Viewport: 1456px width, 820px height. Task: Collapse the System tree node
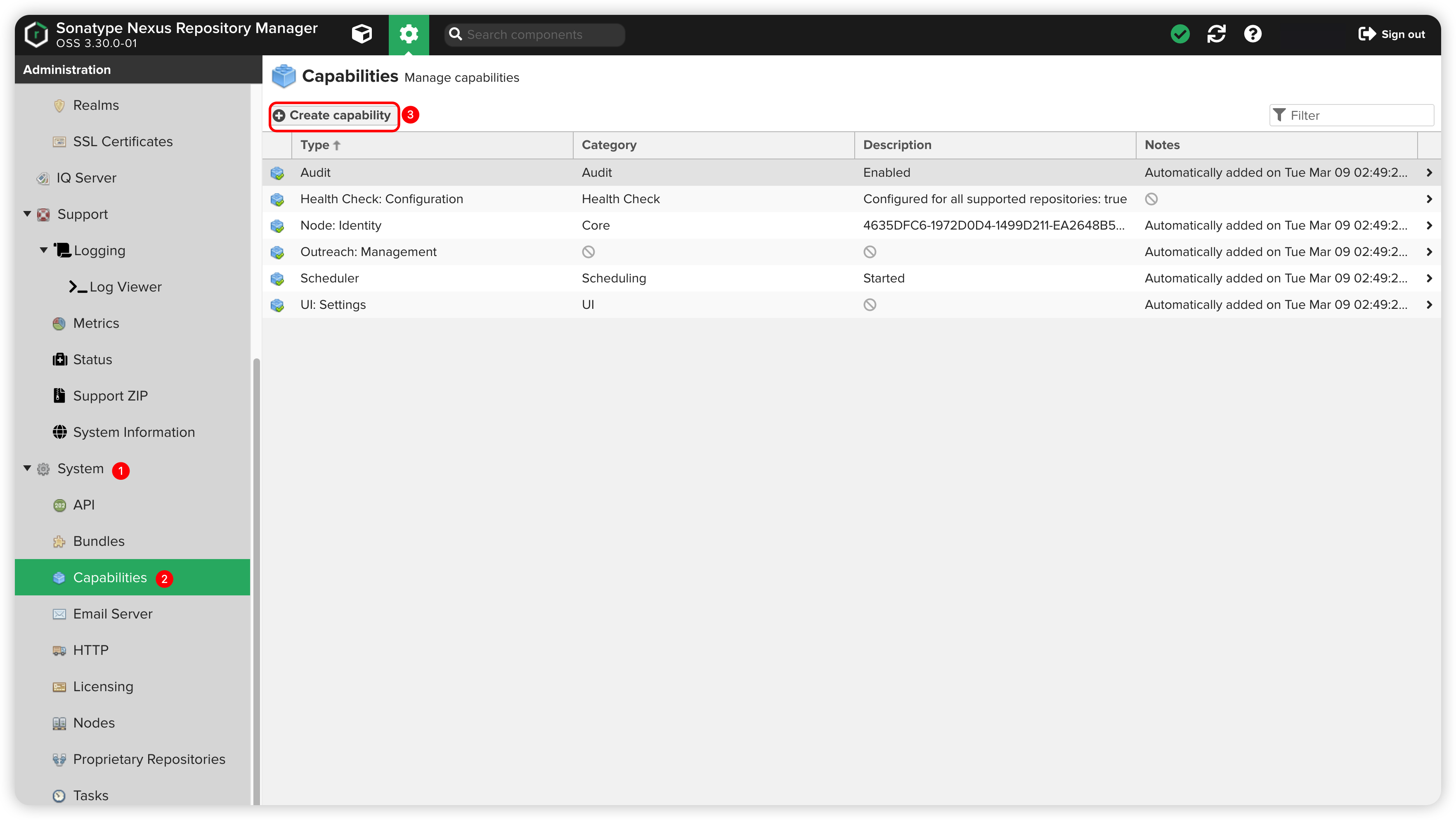27,468
